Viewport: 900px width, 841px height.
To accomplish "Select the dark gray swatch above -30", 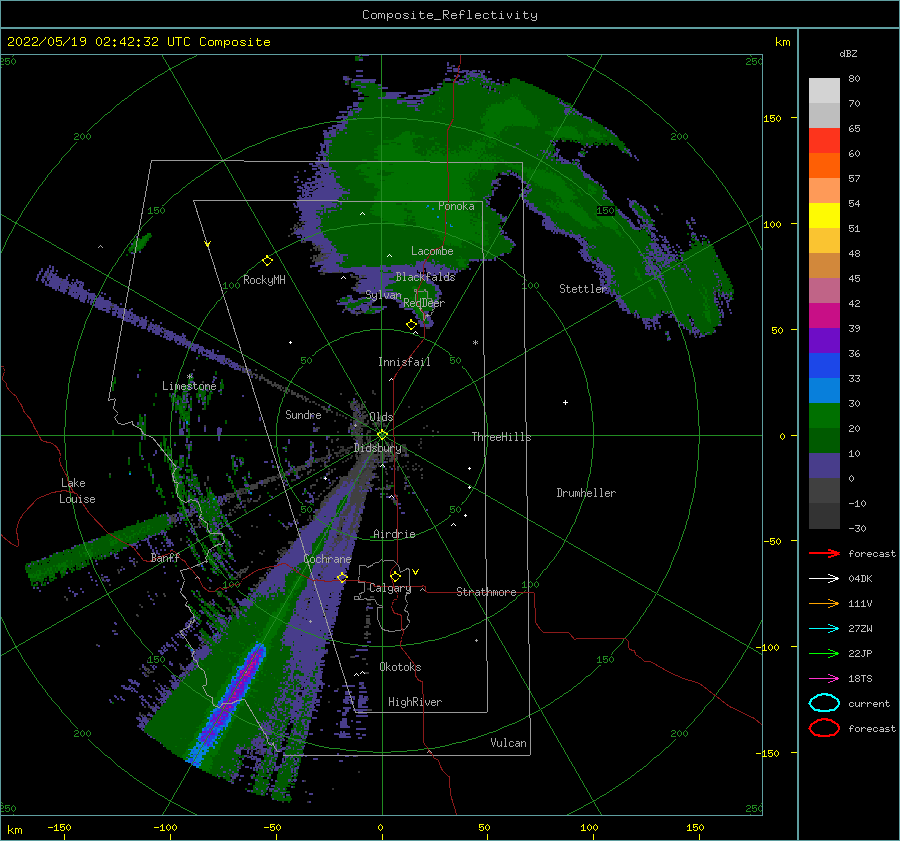I will [824, 516].
